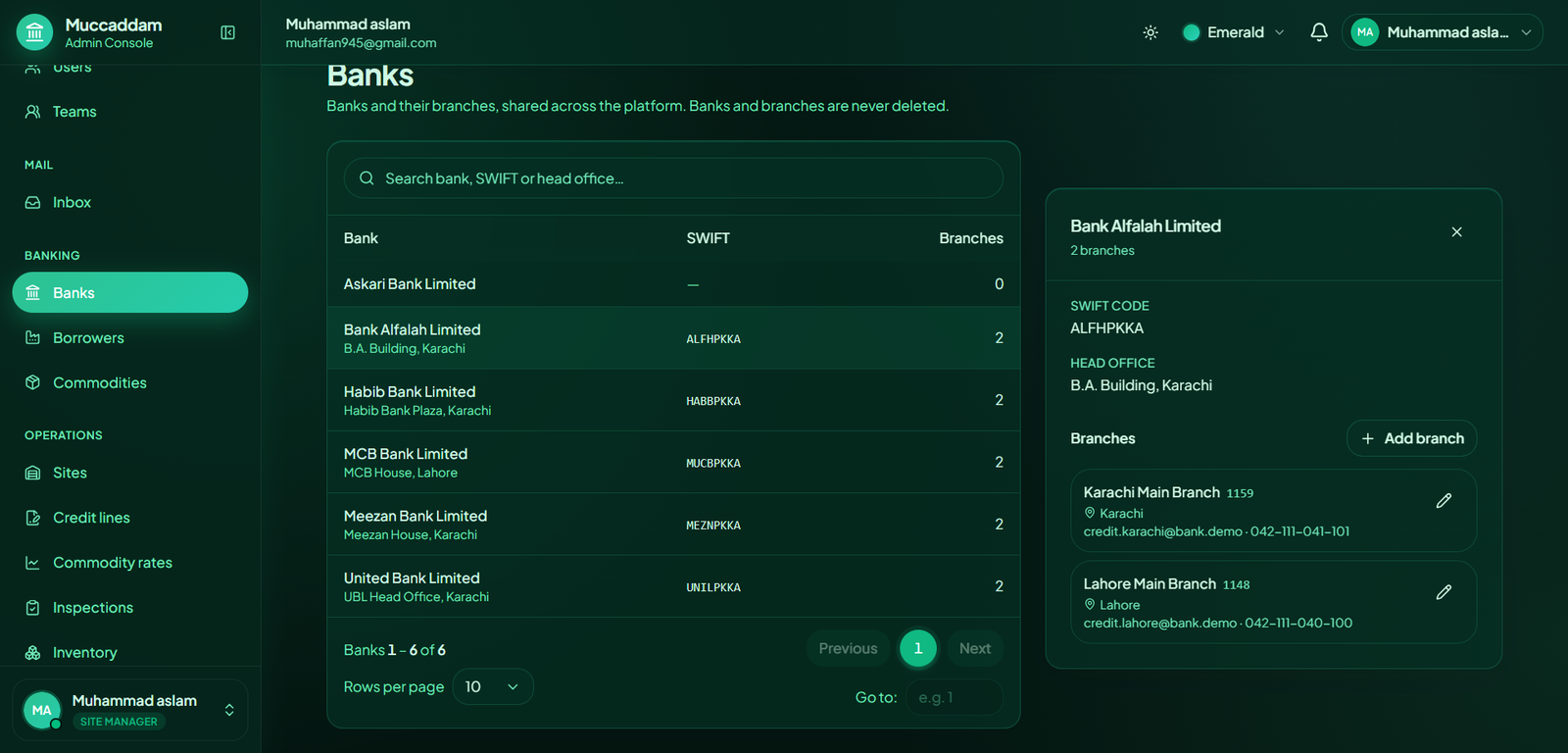Edit the Lahore Main Branch pencil icon
Viewport: 1568px width, 753px height.
[1444, 592]
